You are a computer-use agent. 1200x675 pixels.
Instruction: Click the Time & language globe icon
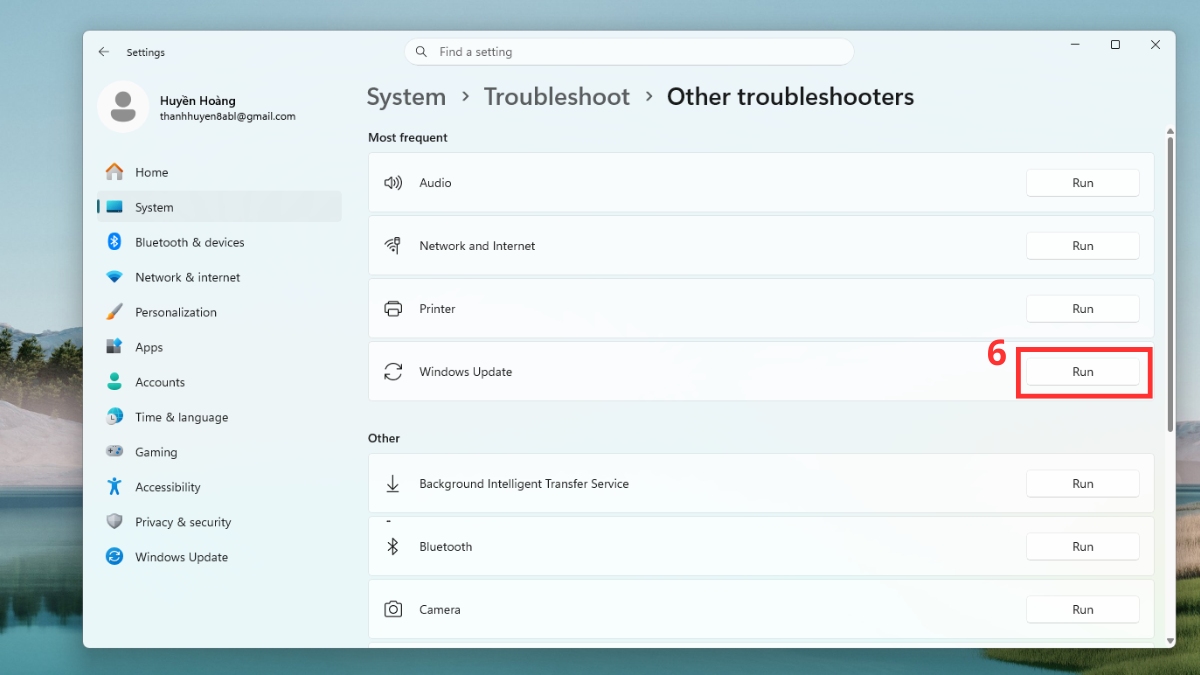coord(115,417)
